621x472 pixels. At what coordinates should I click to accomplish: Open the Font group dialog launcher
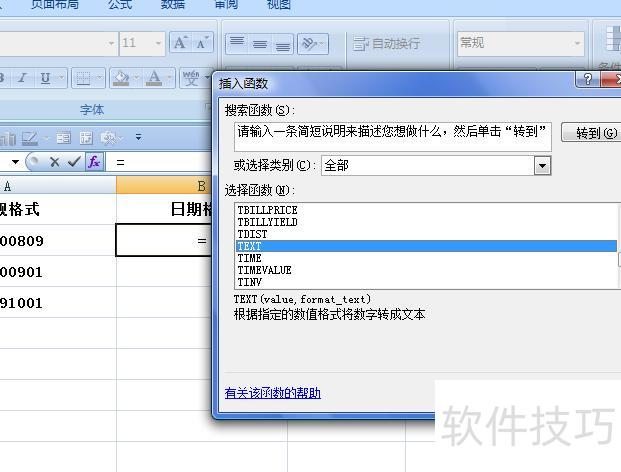[x=207, y=107]
